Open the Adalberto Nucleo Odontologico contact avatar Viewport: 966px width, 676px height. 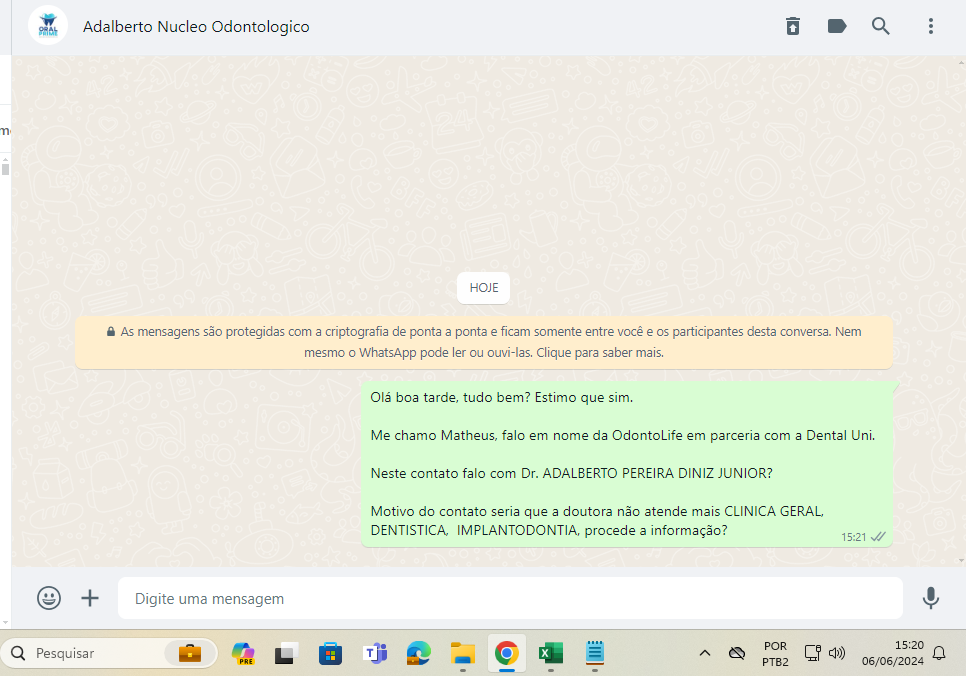pos(48,26)
